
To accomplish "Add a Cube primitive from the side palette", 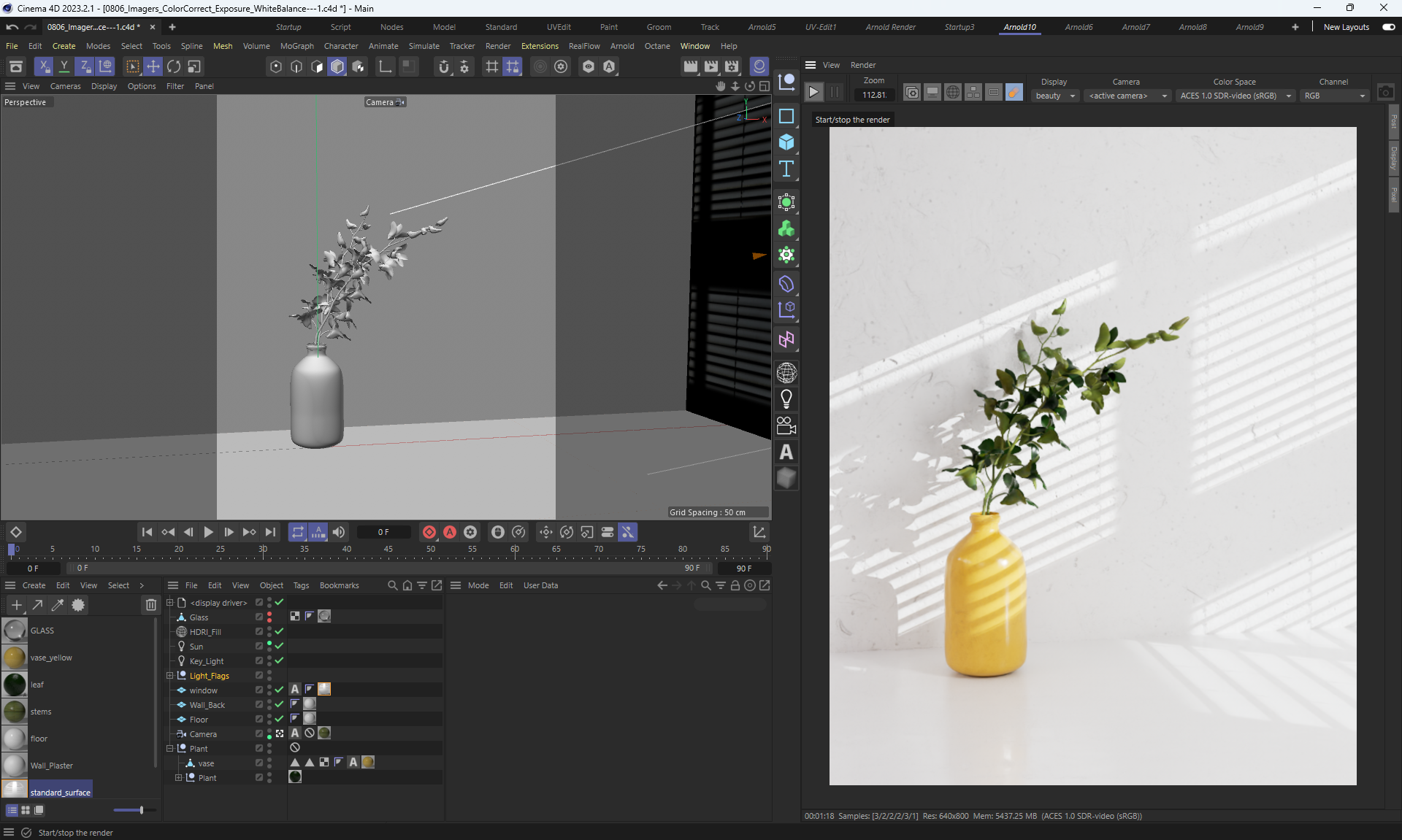I will coord(786,142).
